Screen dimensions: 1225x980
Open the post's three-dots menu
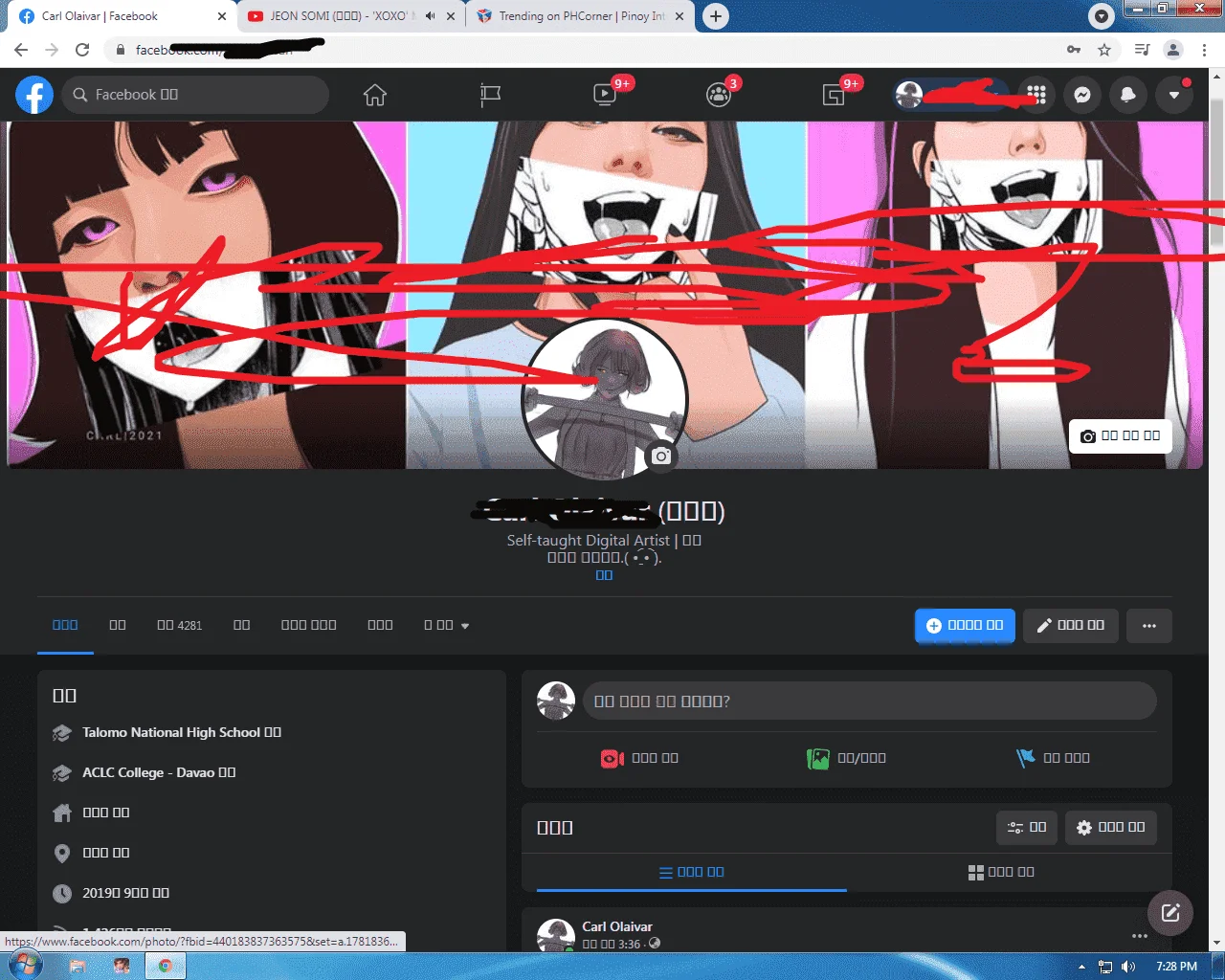tap(1140, 936)
